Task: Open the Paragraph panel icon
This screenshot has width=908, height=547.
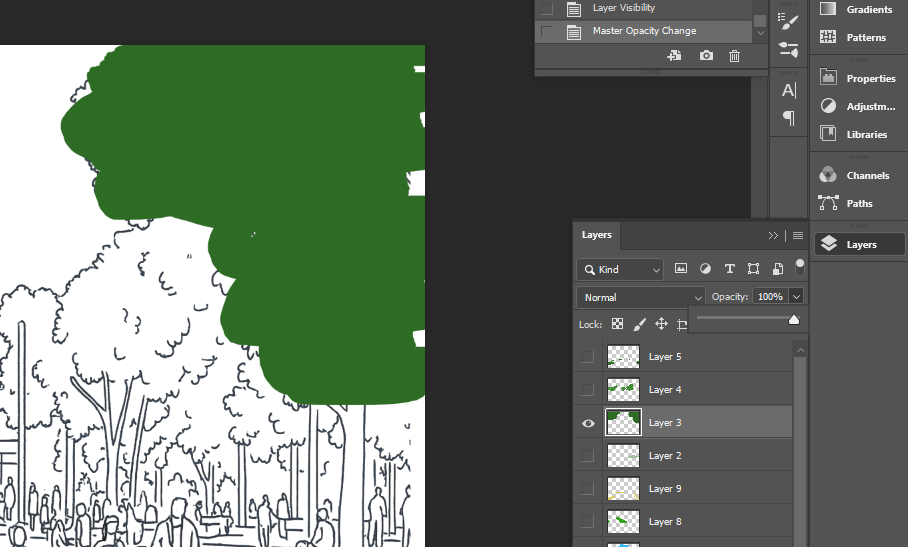Action: click(x=788, y=119)
